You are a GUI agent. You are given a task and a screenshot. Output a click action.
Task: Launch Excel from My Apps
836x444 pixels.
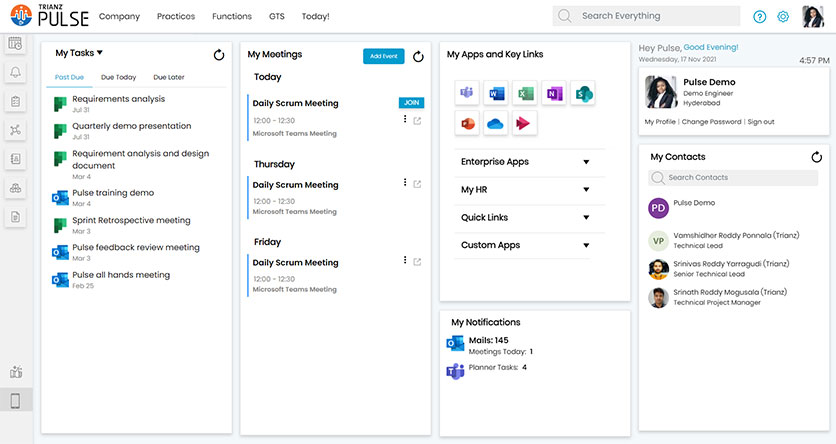525,94
